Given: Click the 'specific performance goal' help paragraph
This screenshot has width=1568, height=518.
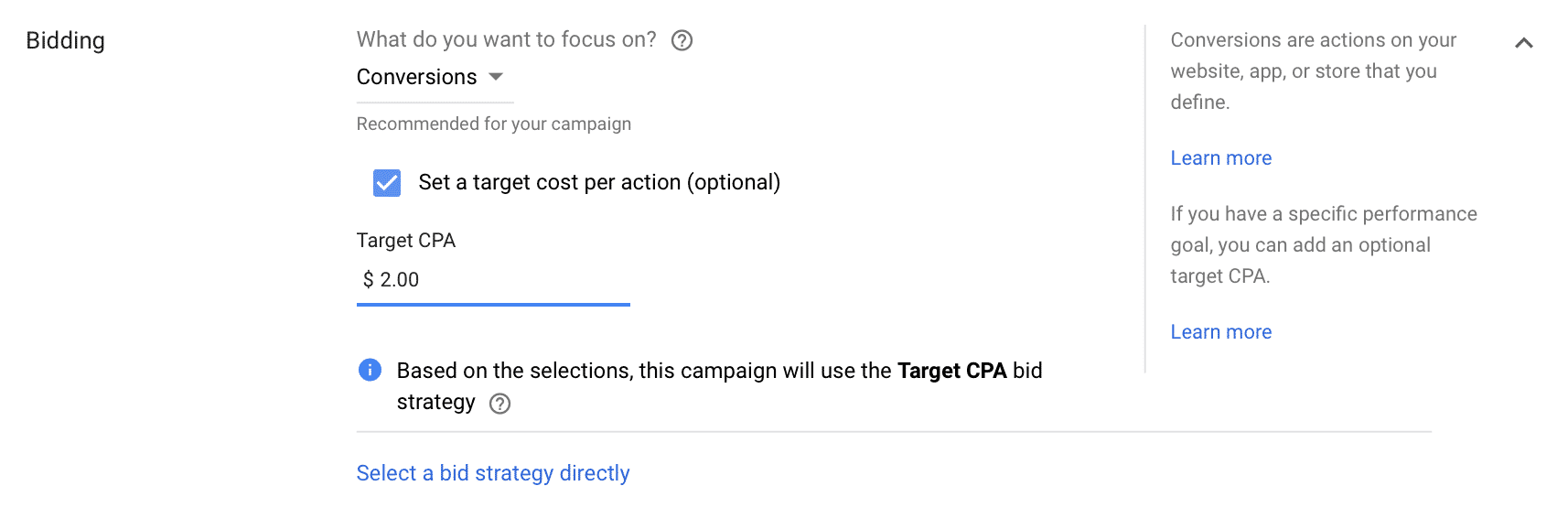Looking at the screenshot, I should [1324, 245].
